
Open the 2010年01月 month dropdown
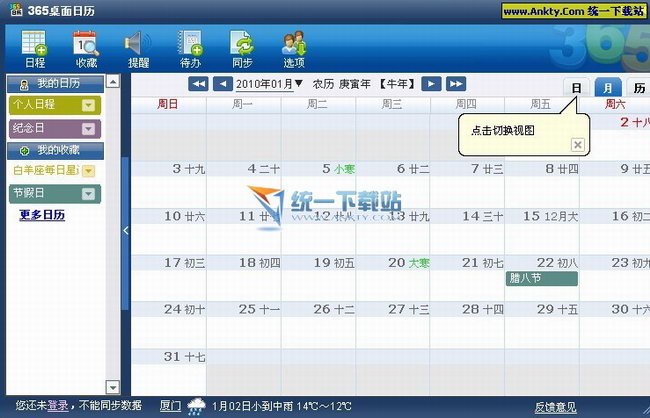click(270, 84)
